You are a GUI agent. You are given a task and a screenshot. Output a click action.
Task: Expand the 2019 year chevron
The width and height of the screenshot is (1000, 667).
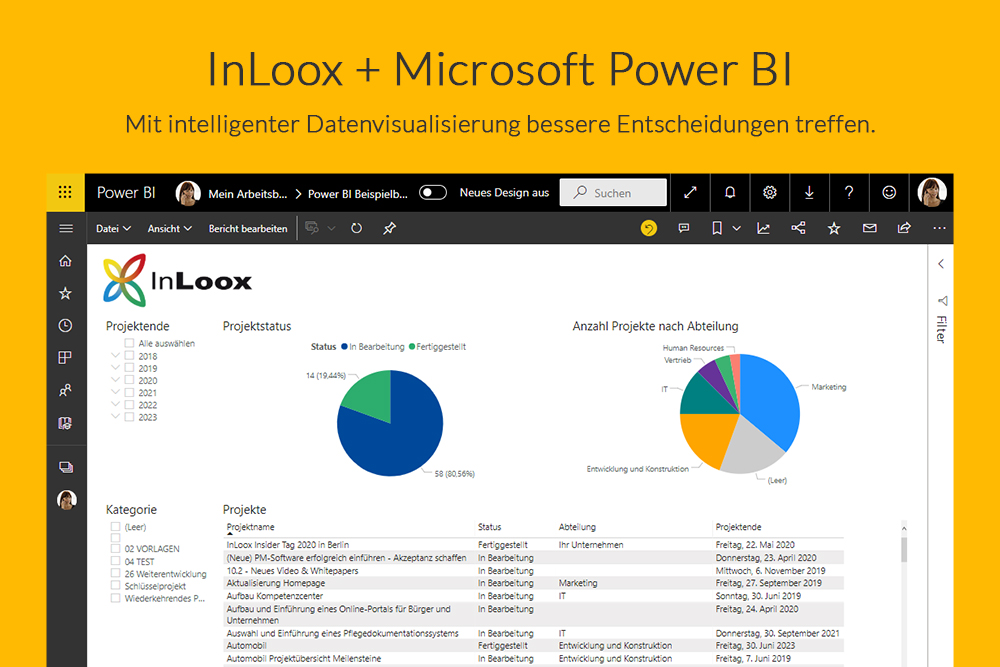click(115, 367)
